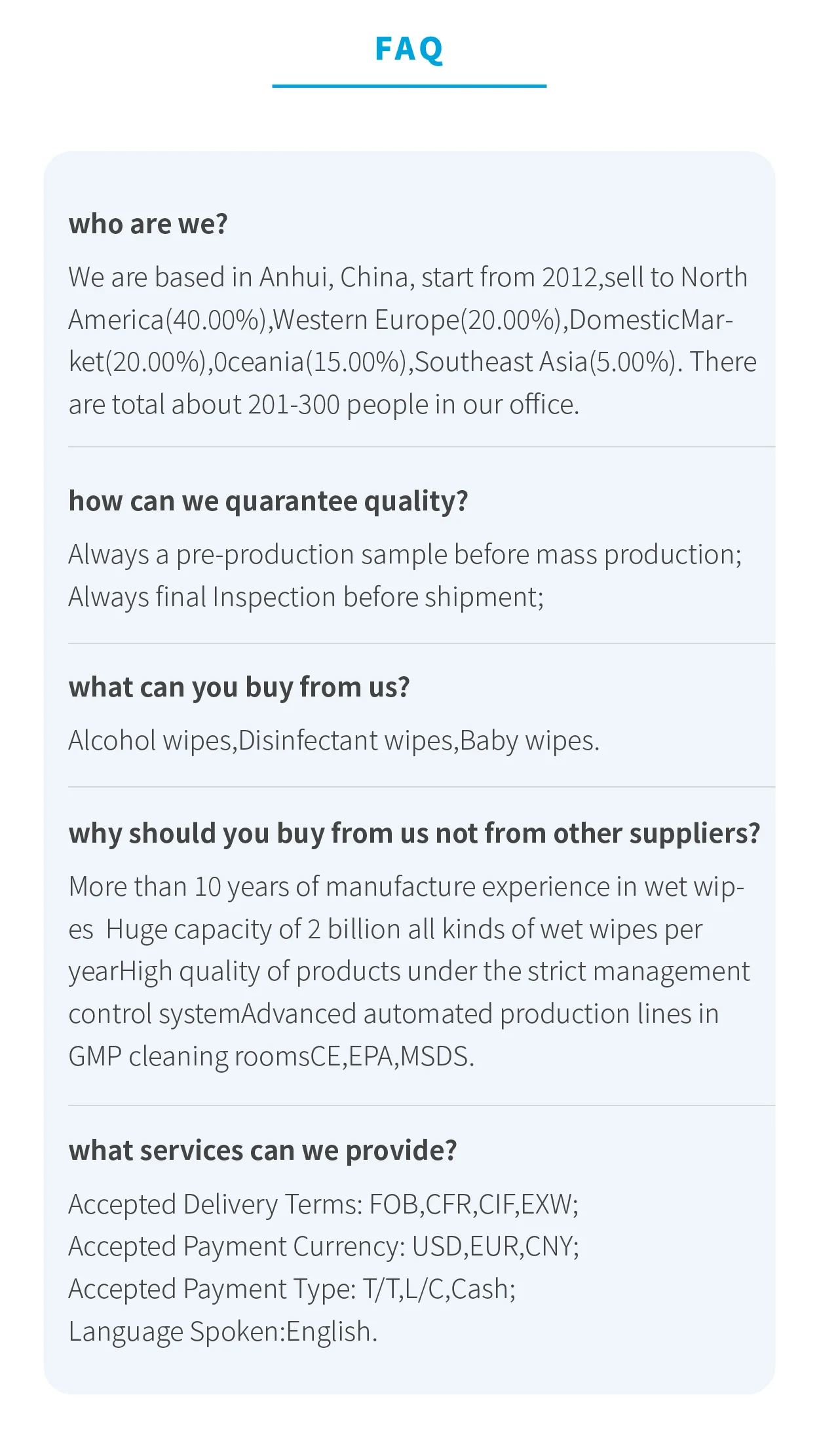Select 'what services can we provide?' heading
This screenshot has width=819, height=1456.
263,1151
